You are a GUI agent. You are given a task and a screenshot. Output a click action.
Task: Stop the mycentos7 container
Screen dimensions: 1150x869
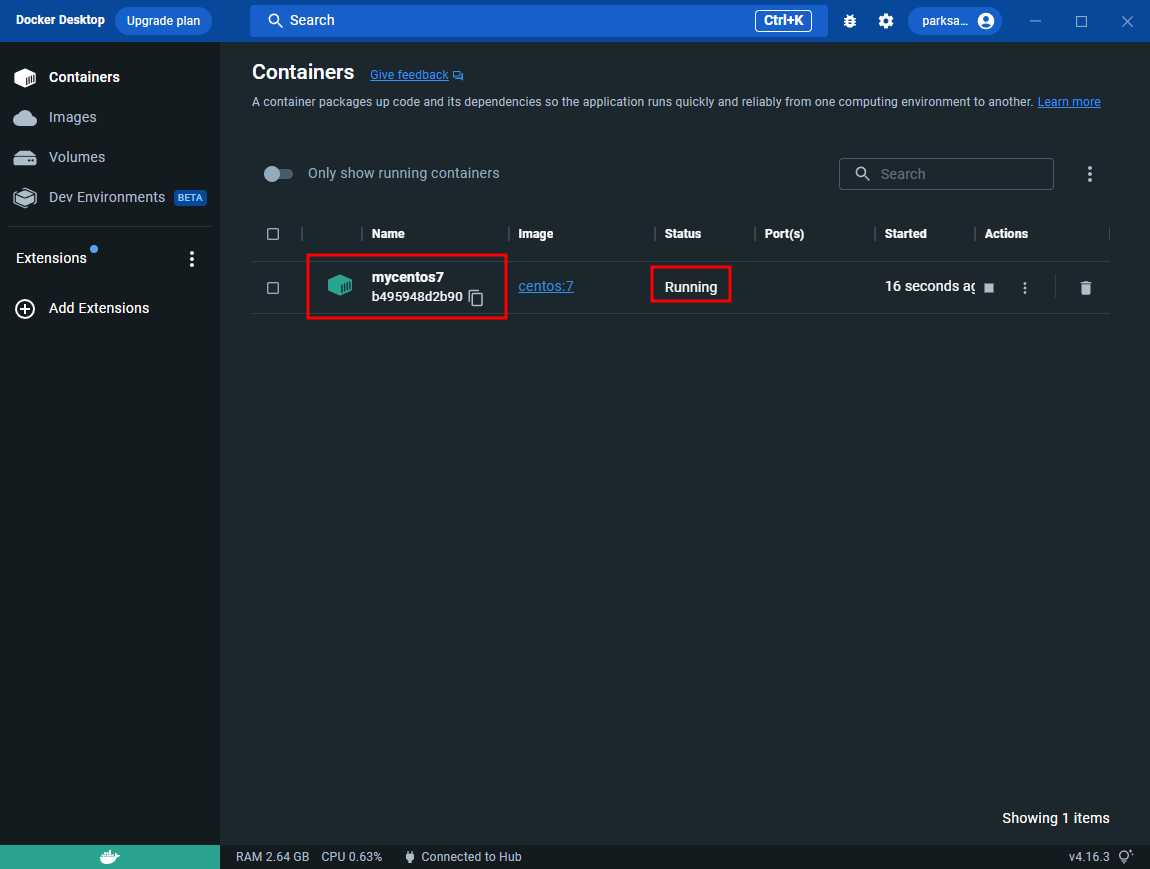click(x=989, y=288)
